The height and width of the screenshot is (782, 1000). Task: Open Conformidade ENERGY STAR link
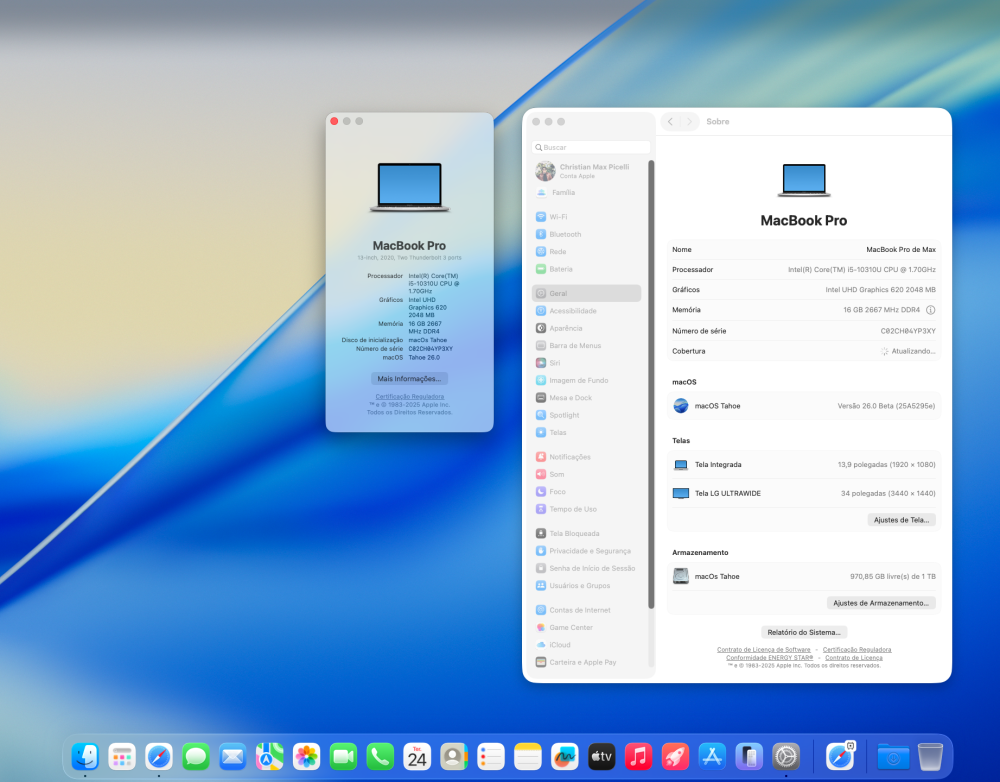[x=769, y=658]
